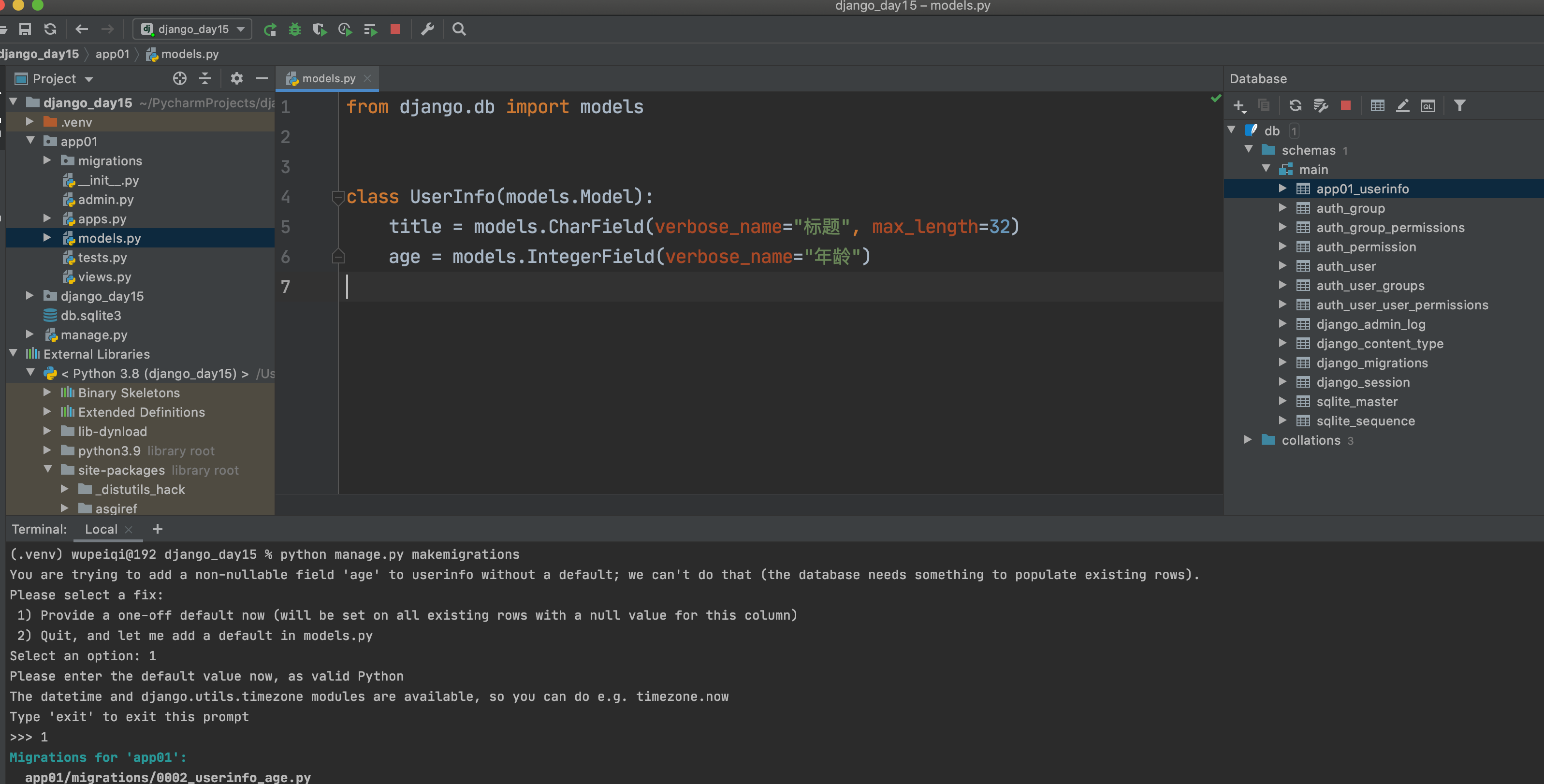
Task: Collapse the External Libraries node
Action: tap(13, 354)
